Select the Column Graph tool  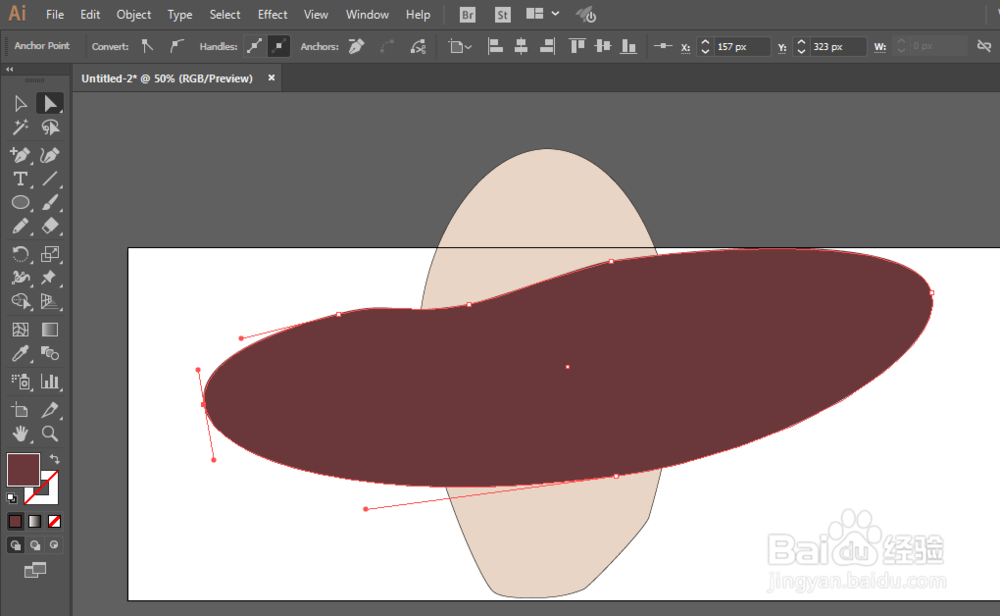[x=50, y=382]
